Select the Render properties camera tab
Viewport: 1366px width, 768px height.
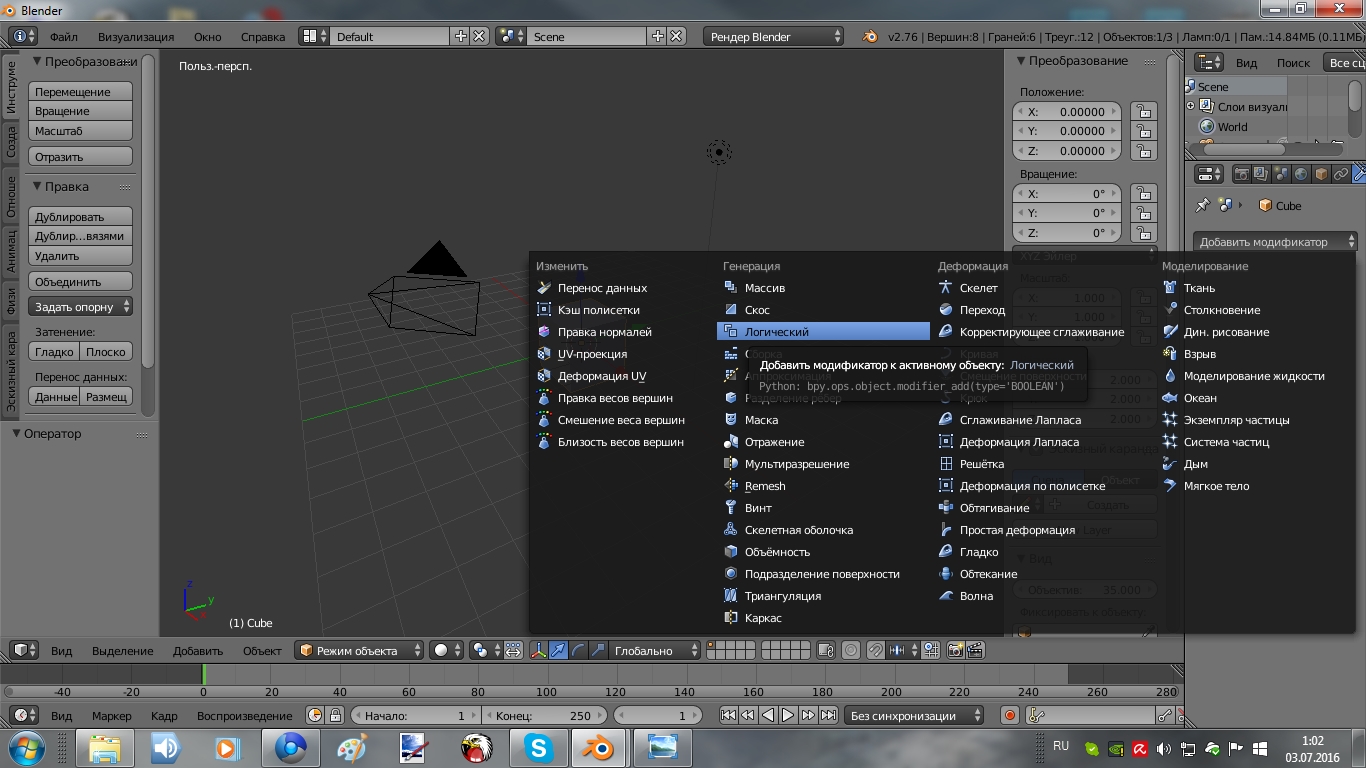(x=1242, y=174)
